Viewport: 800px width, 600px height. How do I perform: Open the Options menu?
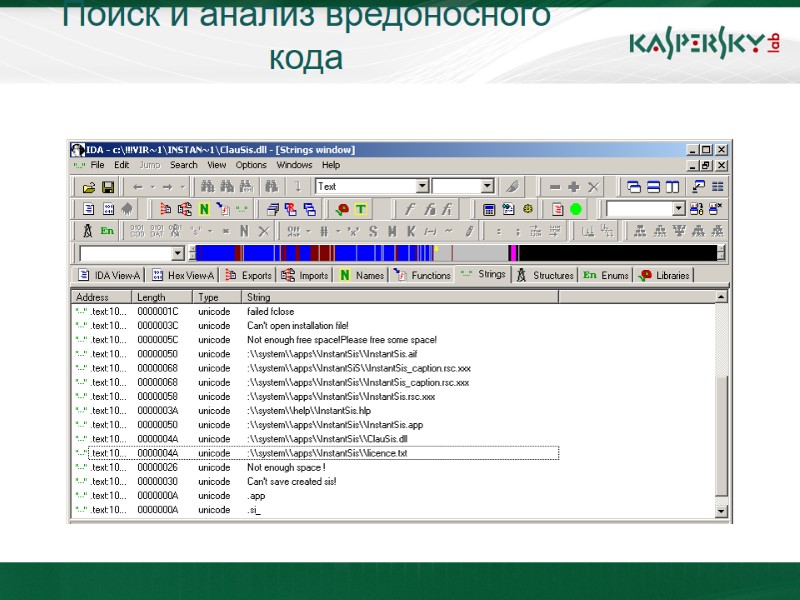(251, 165)
